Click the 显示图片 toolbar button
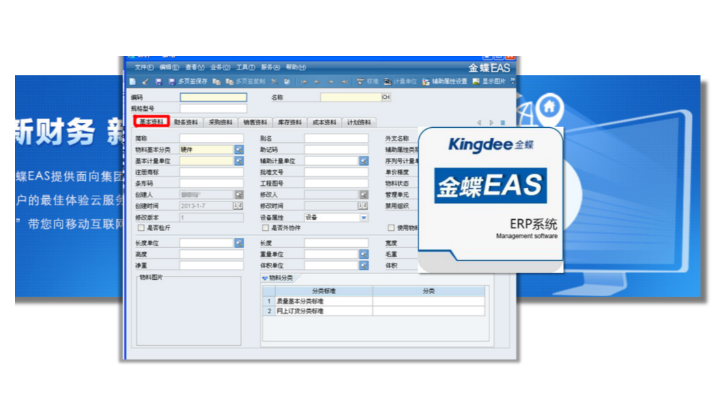The image size is (715, 408). coord(489,82)
